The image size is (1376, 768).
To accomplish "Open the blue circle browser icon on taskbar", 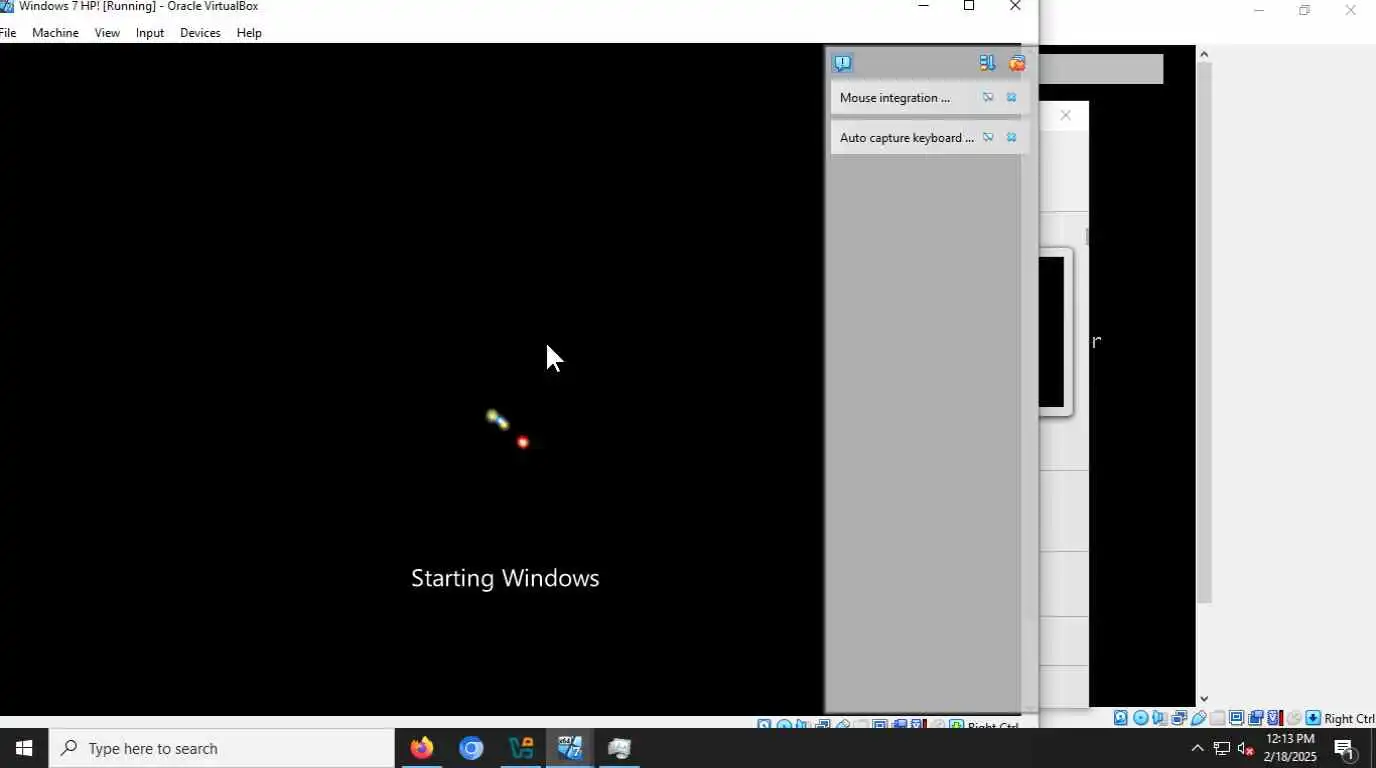I will pyautogui.click(x=471, y=748).
